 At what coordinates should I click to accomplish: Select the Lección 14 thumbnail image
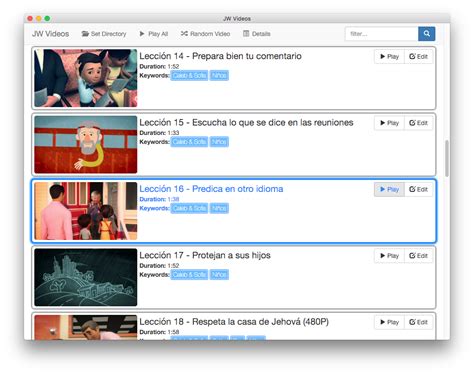click(x=86, y=78)
